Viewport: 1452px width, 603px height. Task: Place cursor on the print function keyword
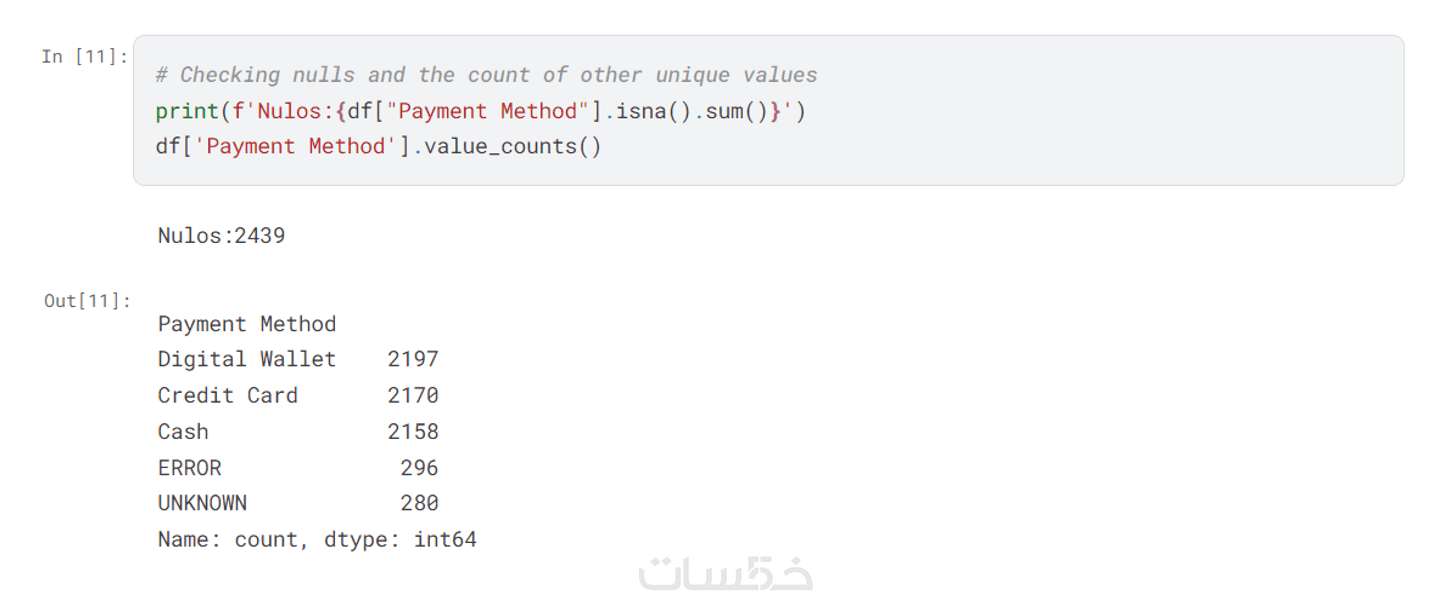tap(187, 111)
